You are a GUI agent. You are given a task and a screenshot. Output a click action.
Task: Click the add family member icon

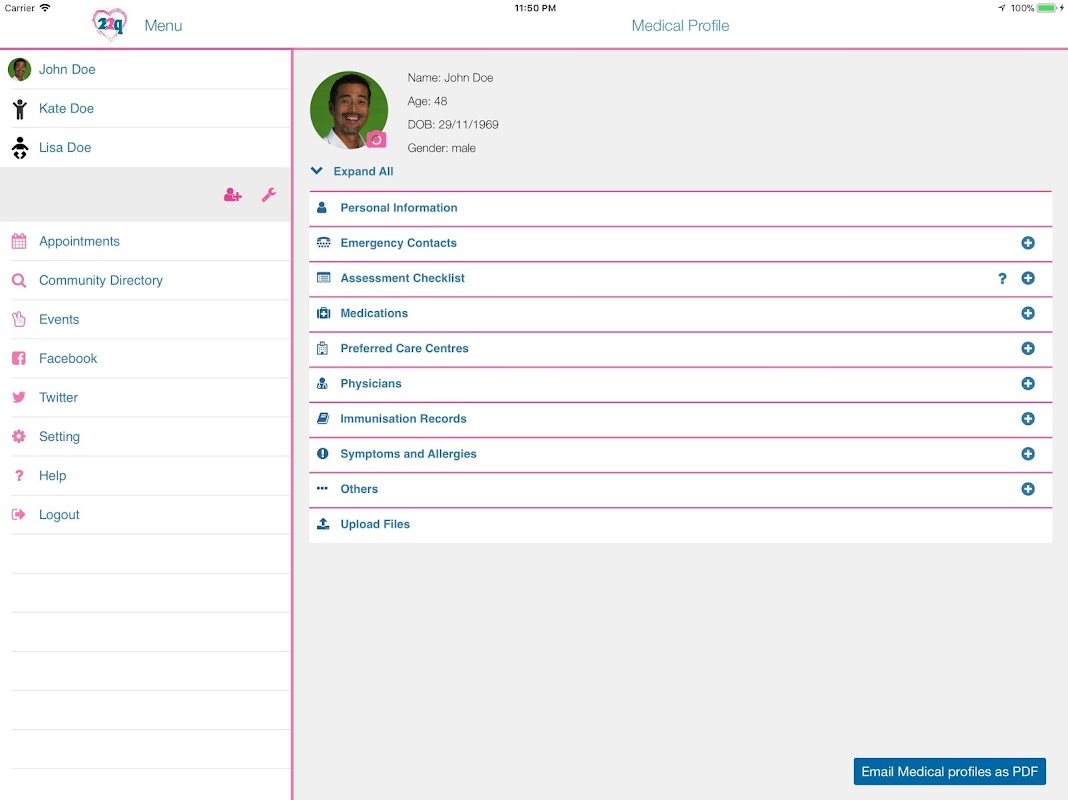coord(233,195)
